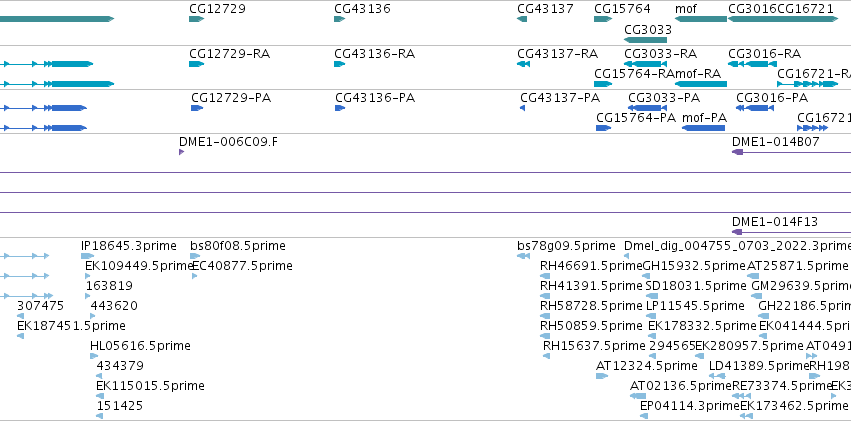
Task: Select the DME1-014F13 feature arrowhead
Action: [737, 232]
